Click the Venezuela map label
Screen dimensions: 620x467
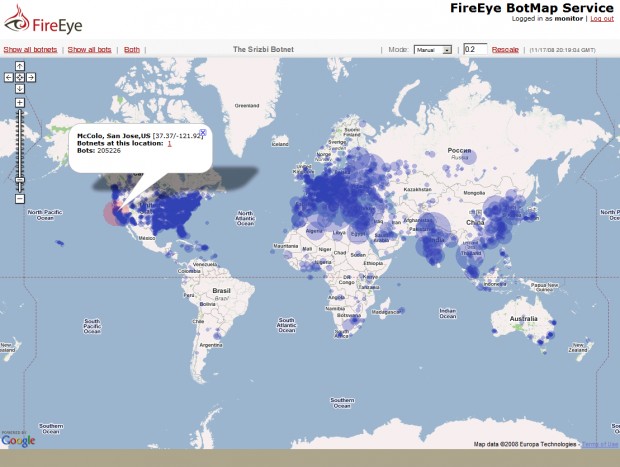click(205, 264)
